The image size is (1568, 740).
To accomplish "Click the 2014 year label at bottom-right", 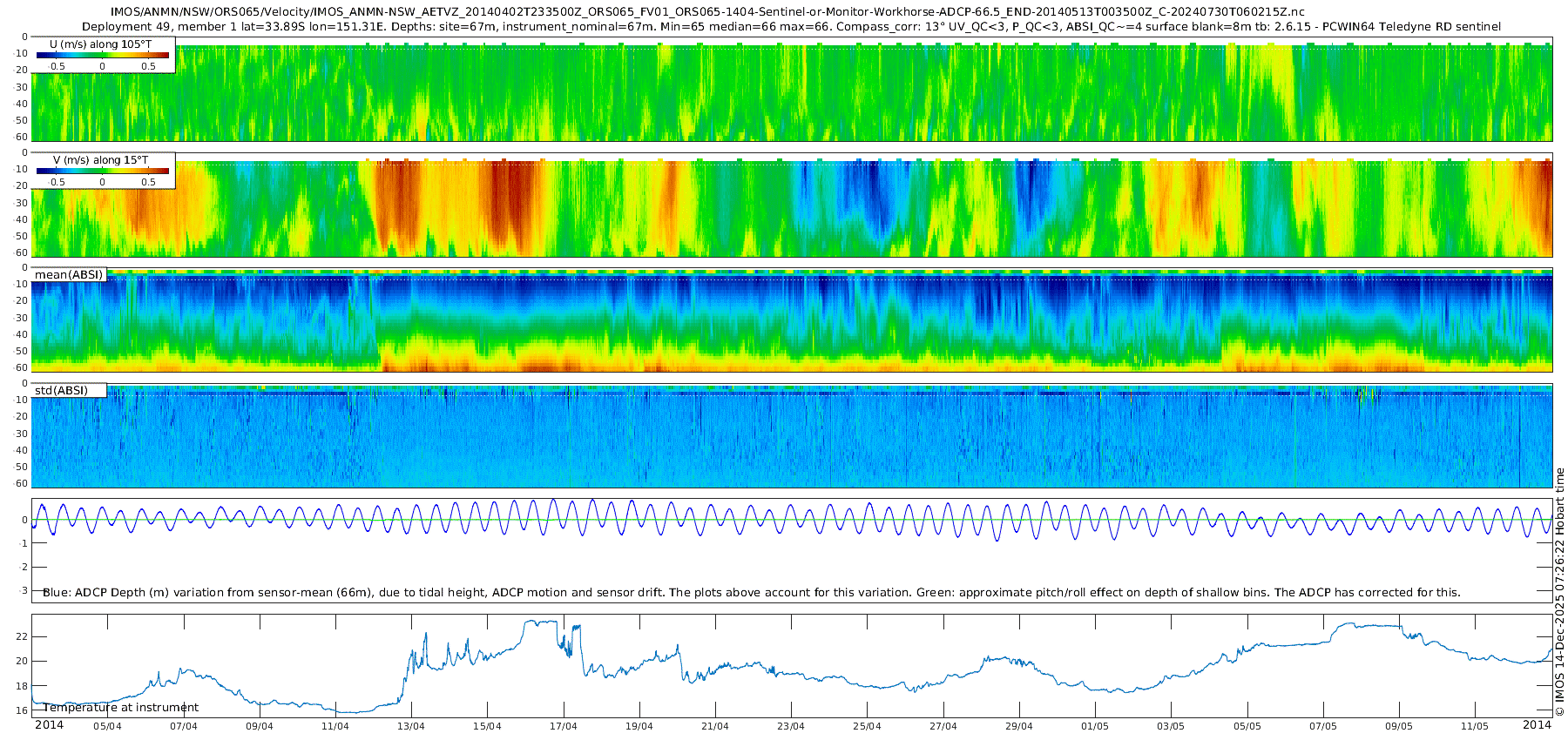I will 1537,724.
